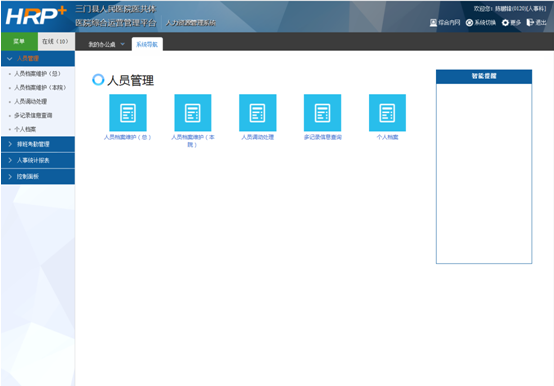Switch to the 我的办公桌 tab
The height and width of the screenshot is (386, 554).
(102, 44)
